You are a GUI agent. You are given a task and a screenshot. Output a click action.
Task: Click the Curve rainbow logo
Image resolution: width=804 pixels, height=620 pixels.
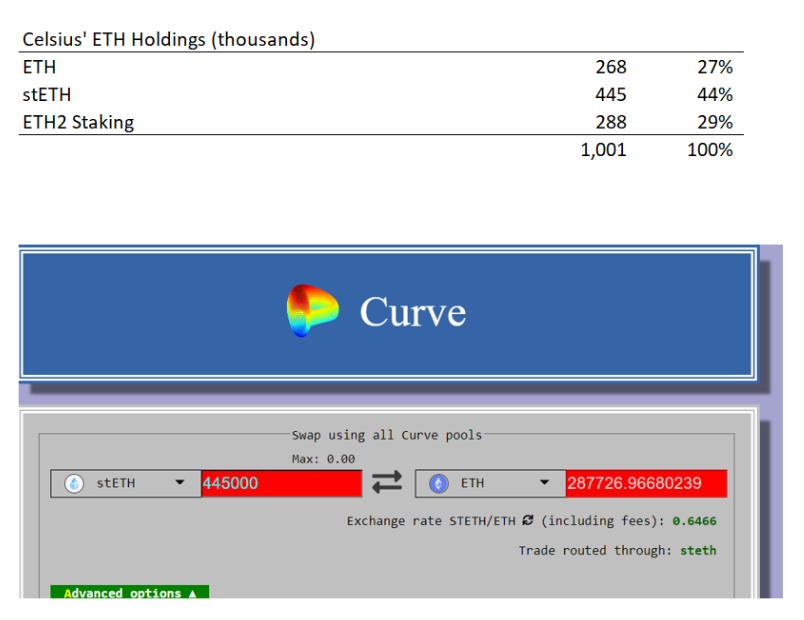[312, 311]
